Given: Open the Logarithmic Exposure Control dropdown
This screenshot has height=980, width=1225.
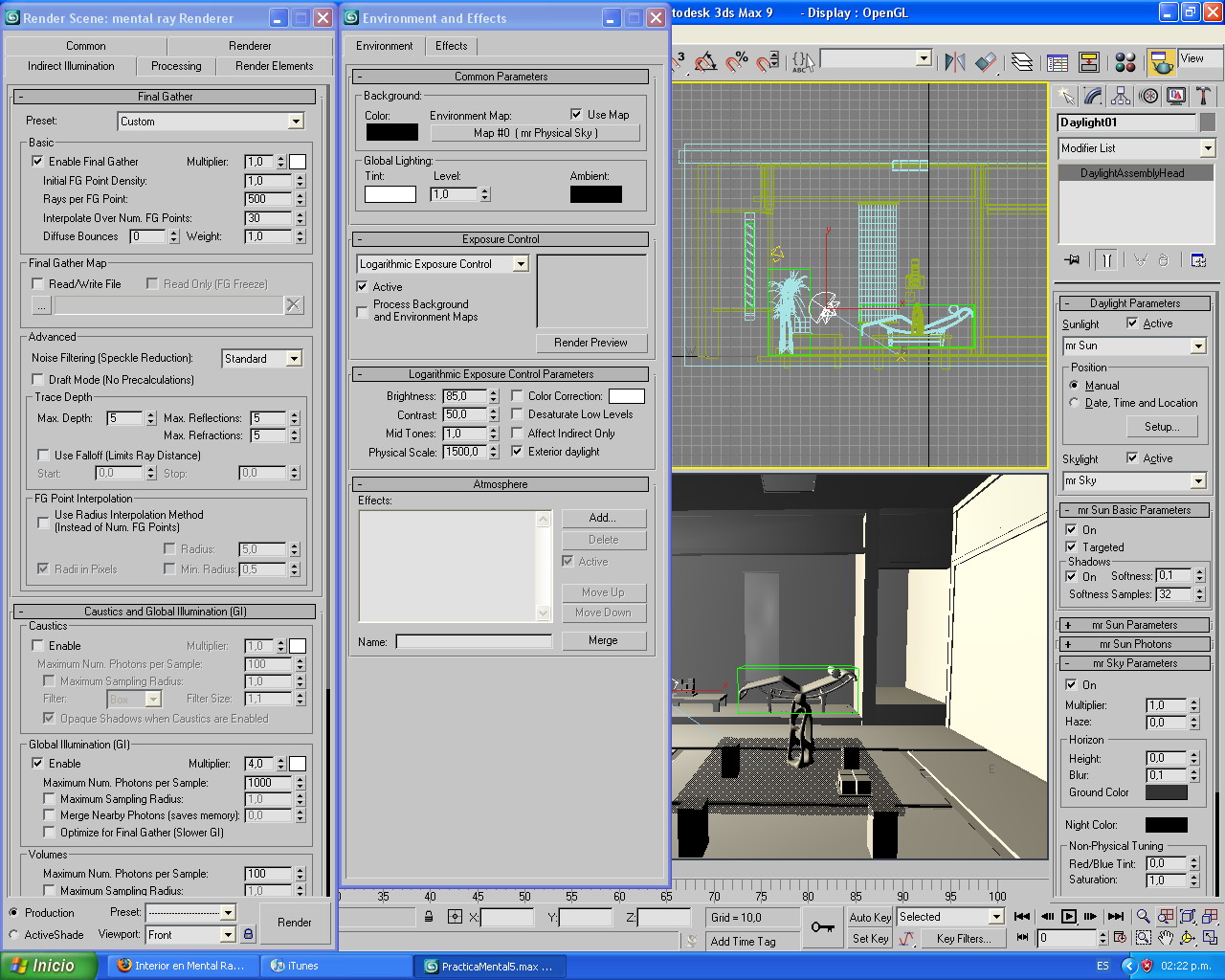Looking at the screenshot, I should tap(443, 264).
